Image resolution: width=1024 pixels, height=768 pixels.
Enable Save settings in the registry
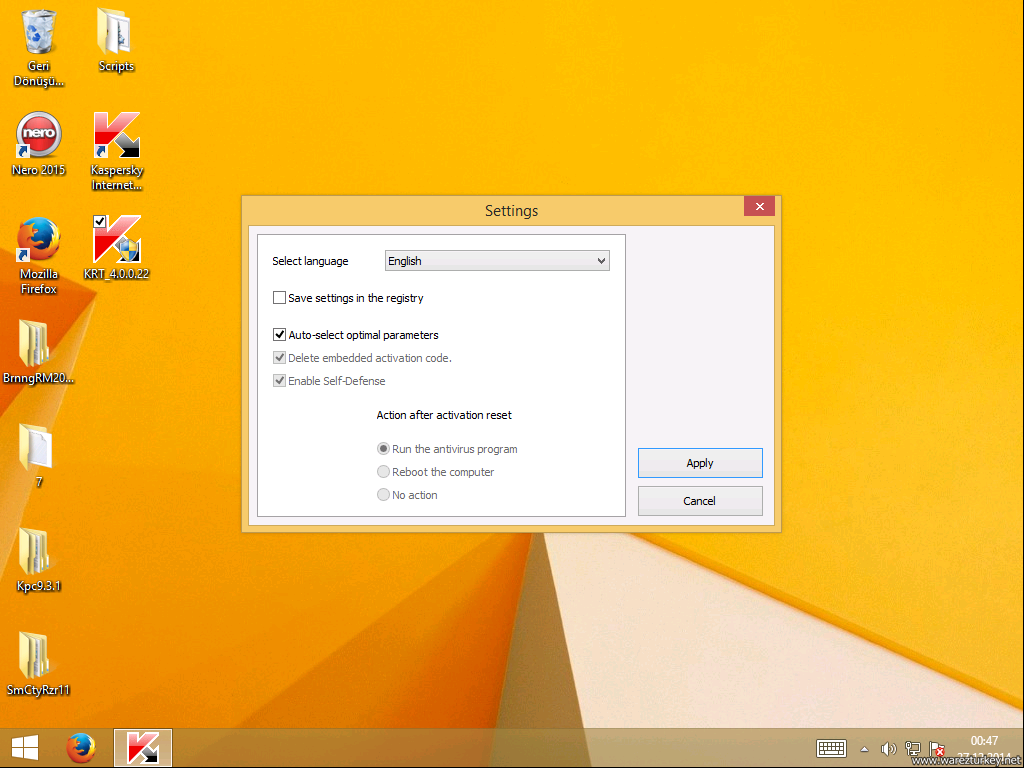280,298
